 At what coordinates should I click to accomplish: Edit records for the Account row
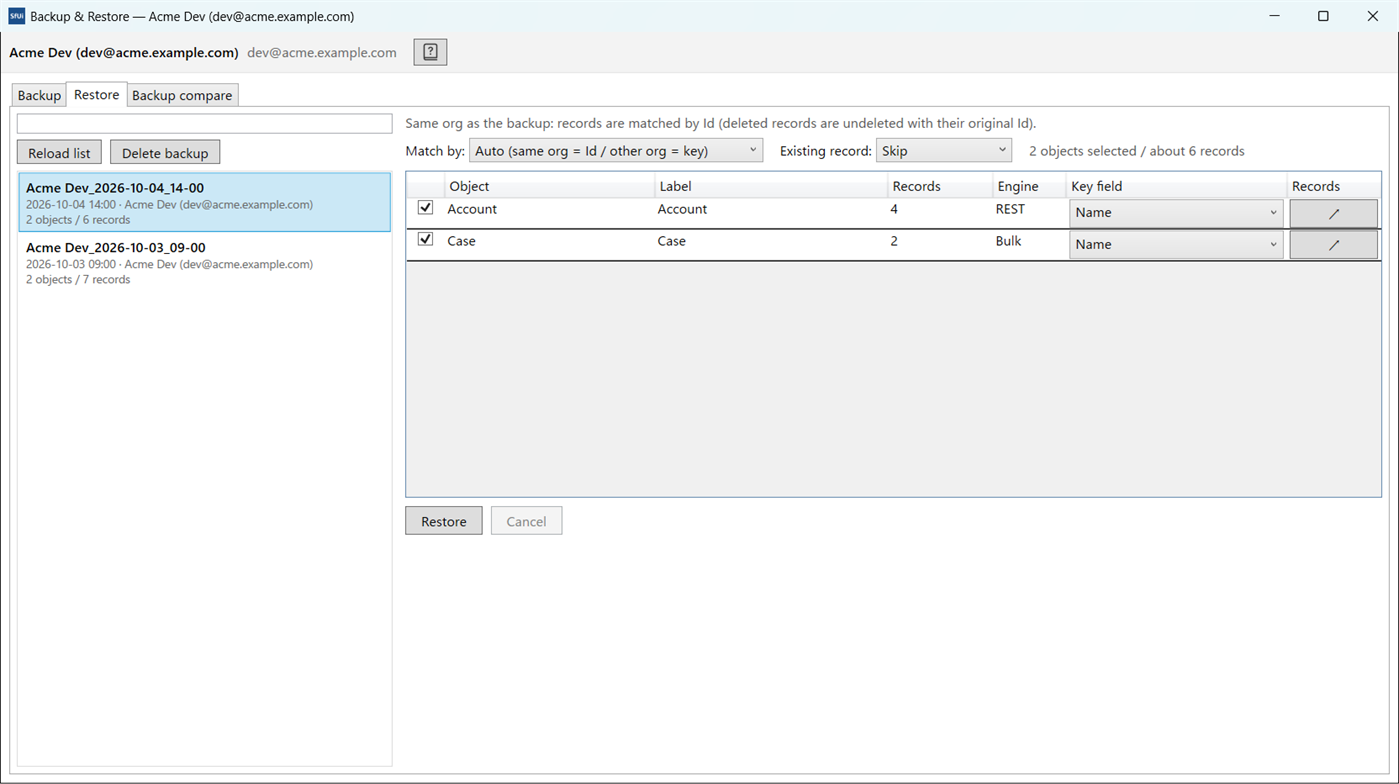coord(1333,213)
